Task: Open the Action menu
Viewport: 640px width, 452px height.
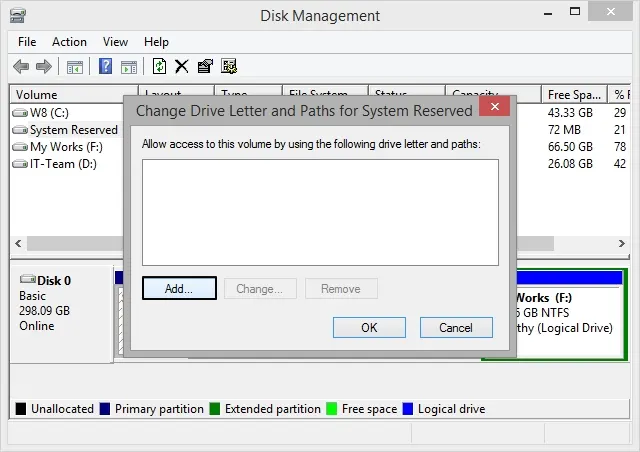Action: (x=69, y=42)
